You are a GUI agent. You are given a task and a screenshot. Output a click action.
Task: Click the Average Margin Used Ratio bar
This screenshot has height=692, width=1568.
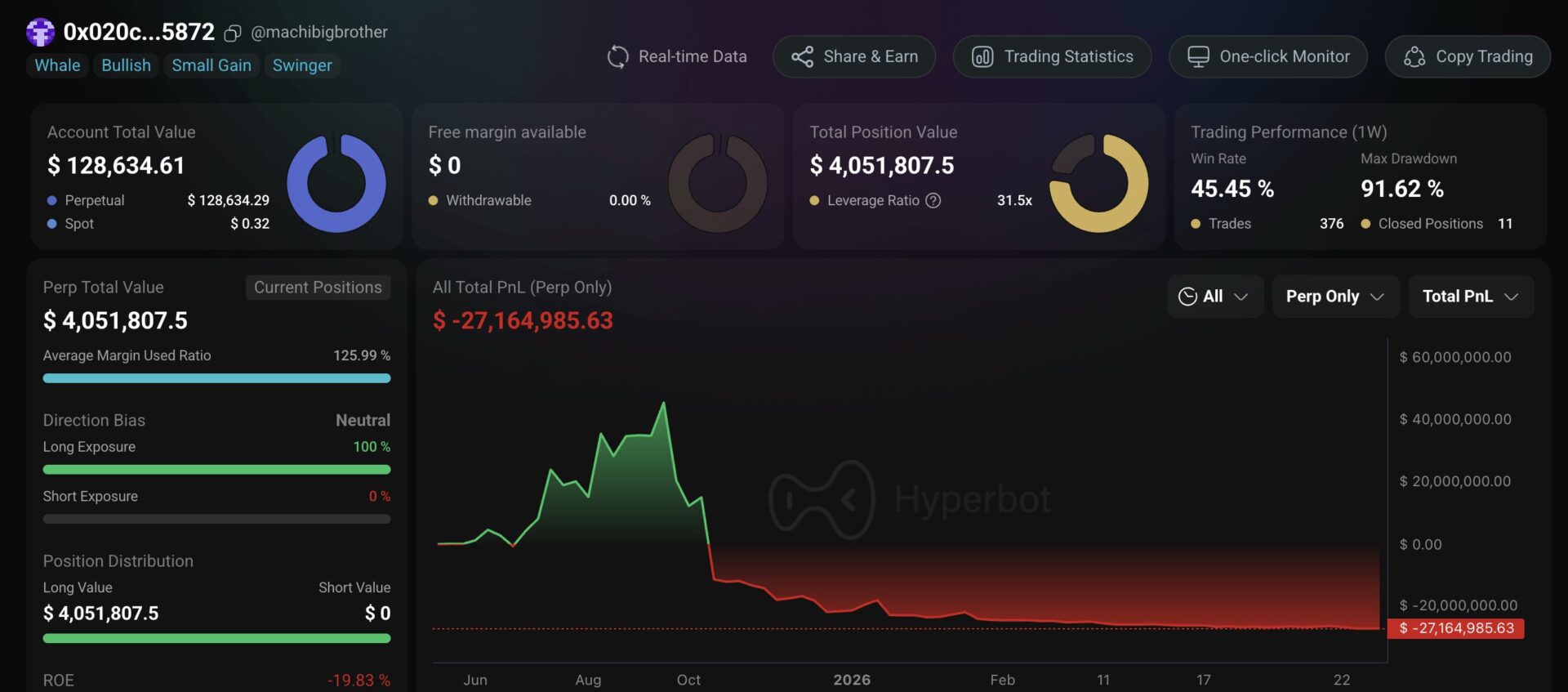216,378
